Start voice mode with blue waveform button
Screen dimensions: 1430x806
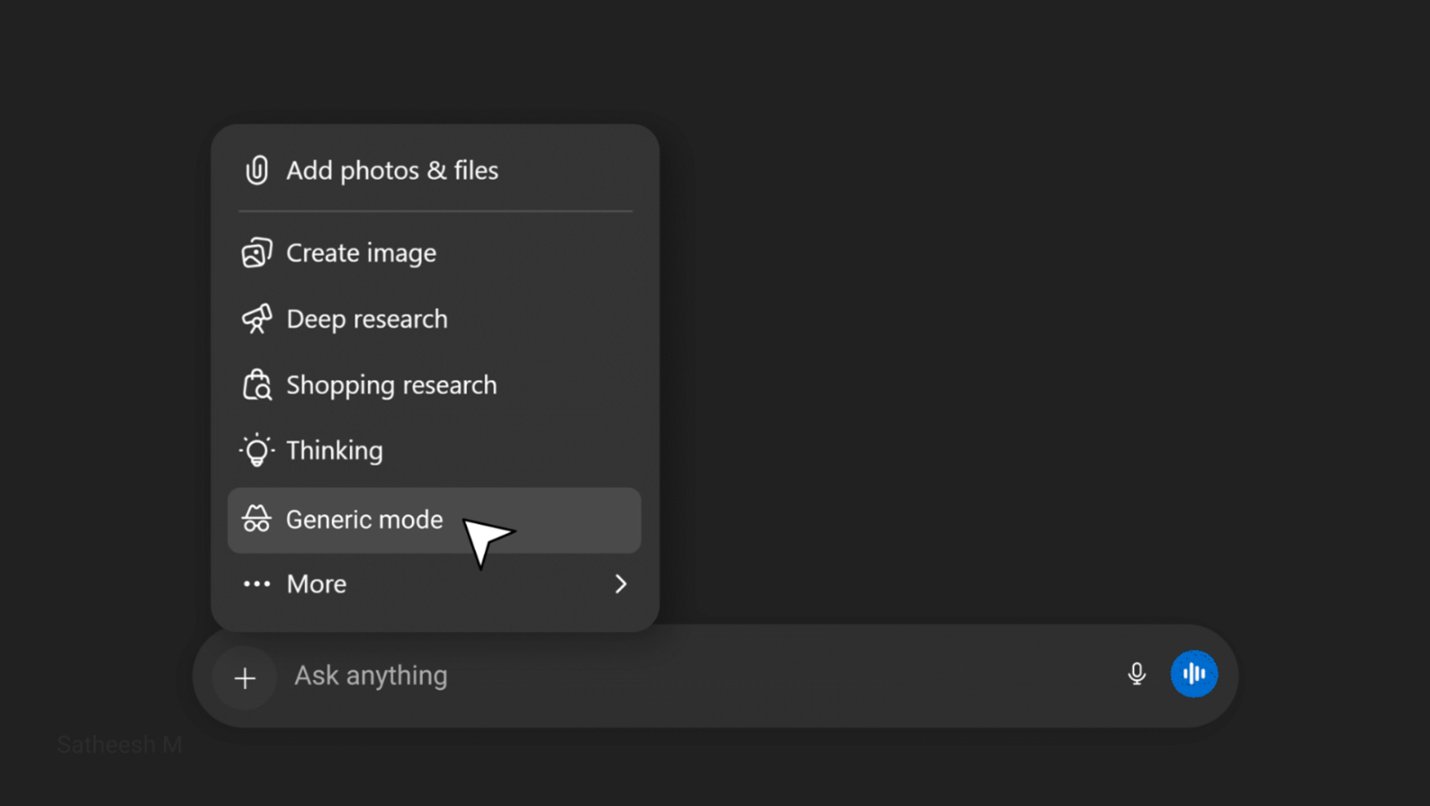[x=1194, y=674]
